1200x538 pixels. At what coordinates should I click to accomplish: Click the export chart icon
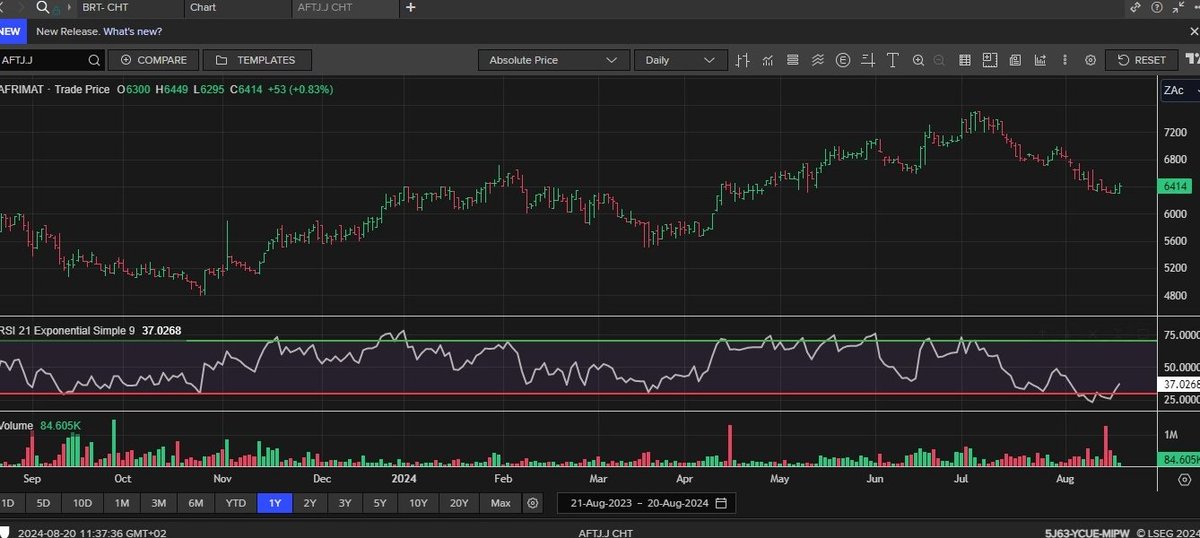[x=1040, y=60]
